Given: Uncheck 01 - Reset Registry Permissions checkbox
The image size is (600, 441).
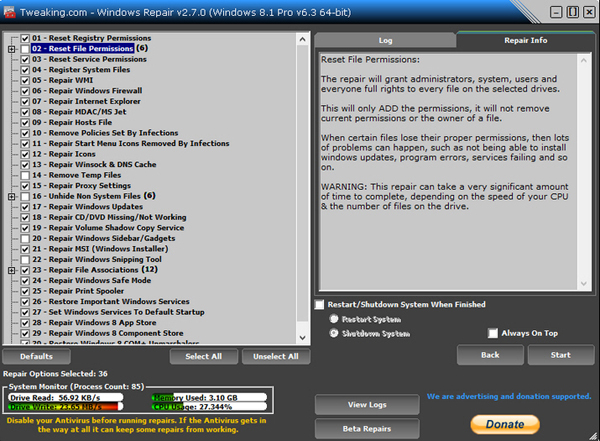Looking at the screenshot, I should click(25, 38).
